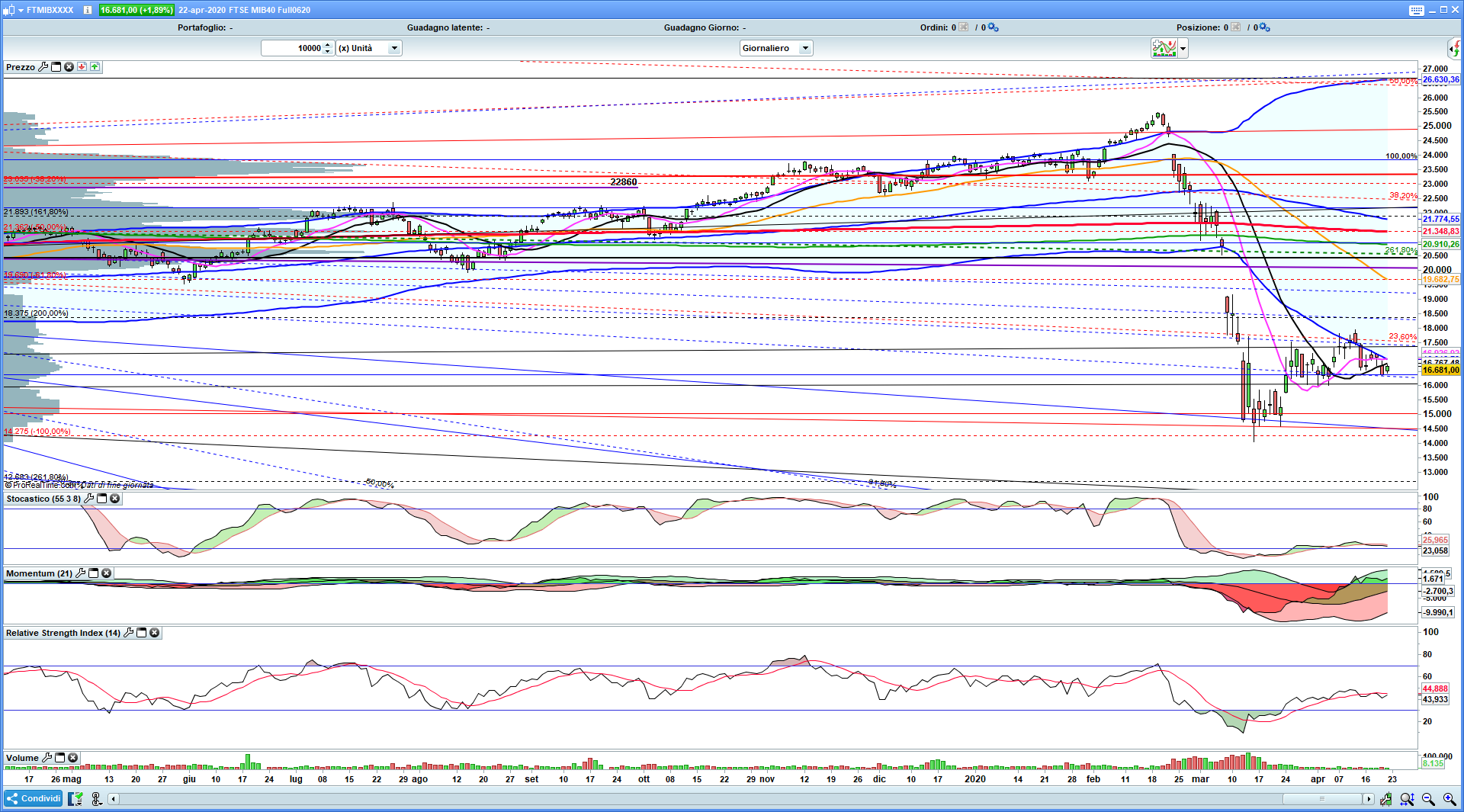This screenshot has width=1464, height=812.
Task: Expand the add indicator dropdown arrow
Action: (x=1183, y=49)
